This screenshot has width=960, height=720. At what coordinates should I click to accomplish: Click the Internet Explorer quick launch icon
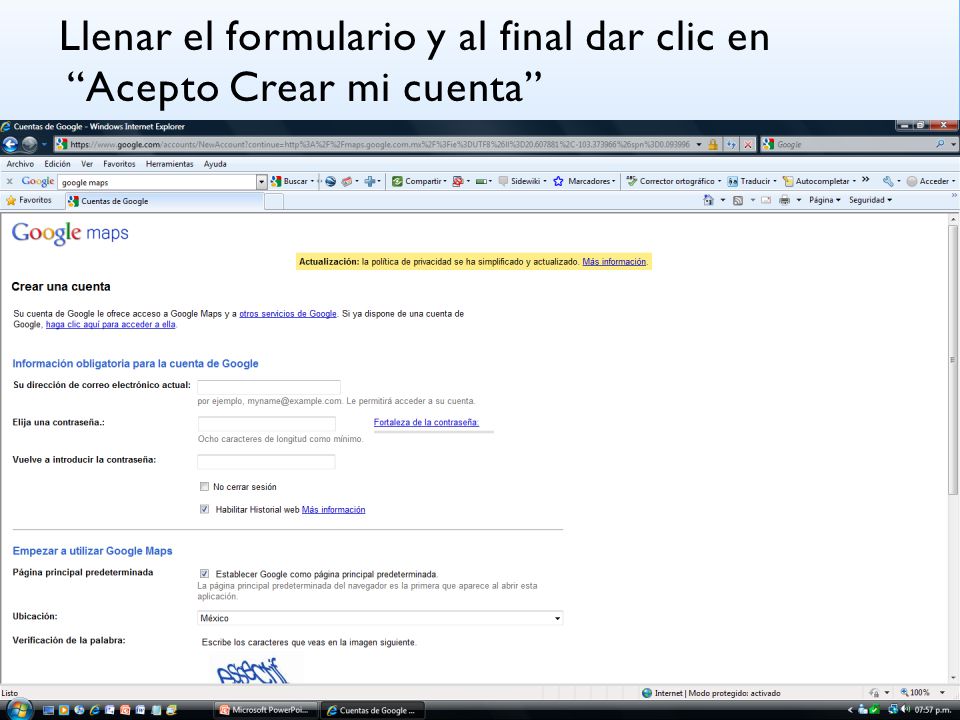point(94,710)
